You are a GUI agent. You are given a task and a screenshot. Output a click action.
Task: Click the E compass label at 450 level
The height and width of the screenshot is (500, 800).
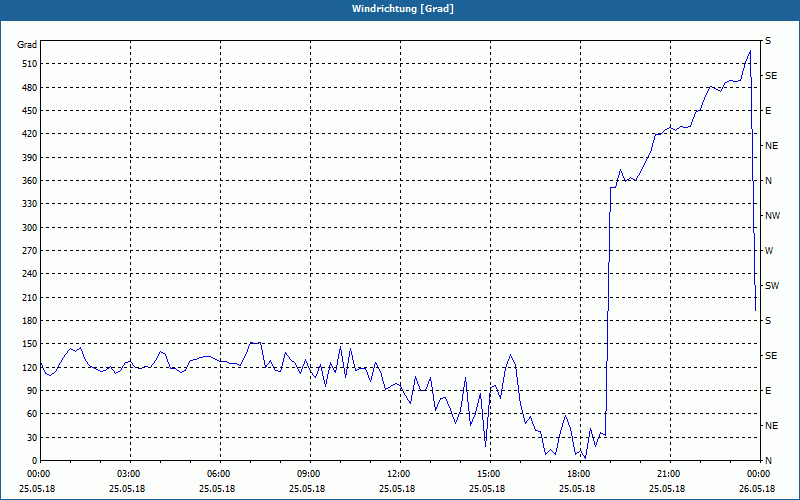pos(768,111)
